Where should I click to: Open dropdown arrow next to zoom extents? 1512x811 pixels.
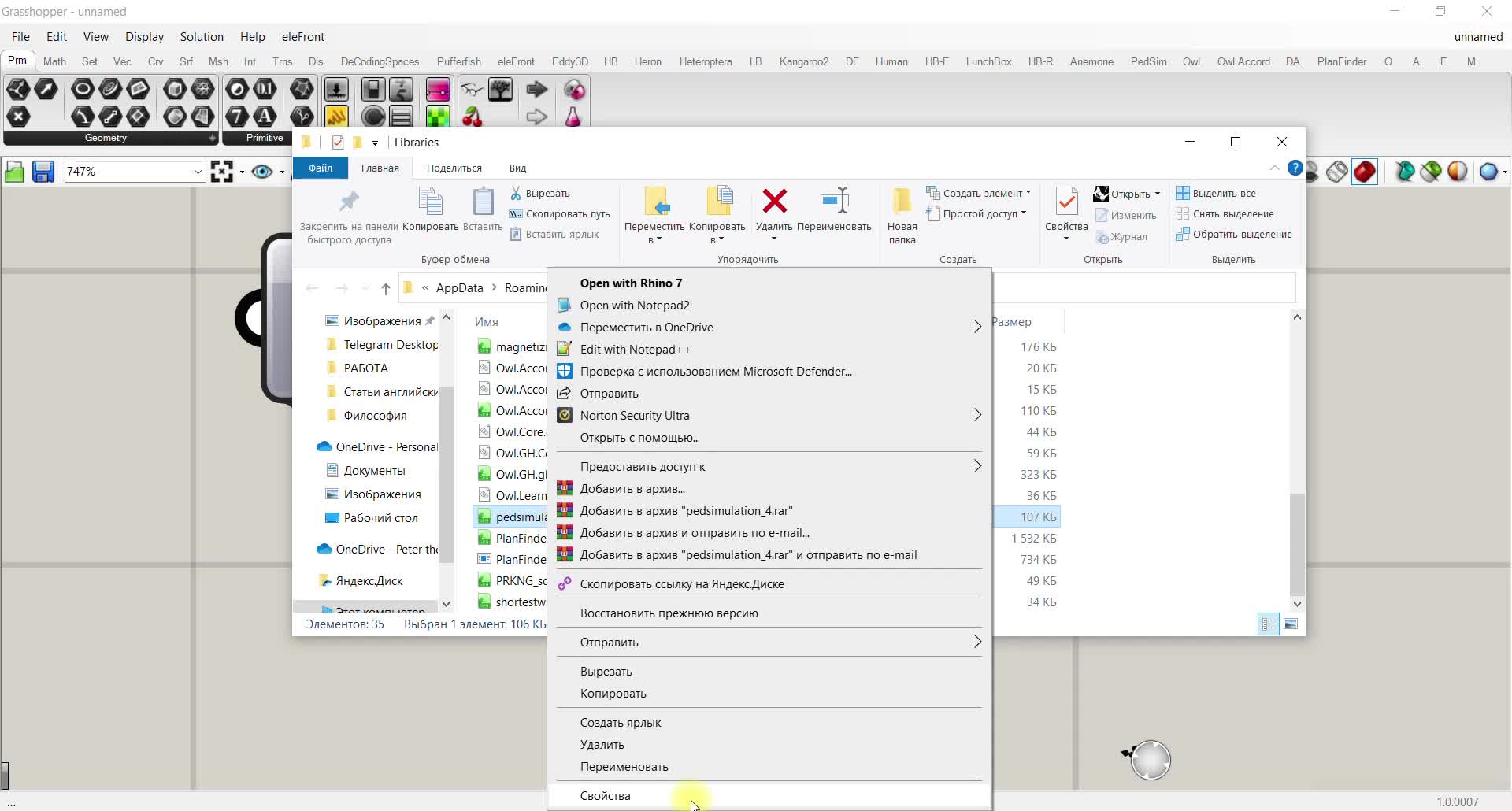point(242,172)
